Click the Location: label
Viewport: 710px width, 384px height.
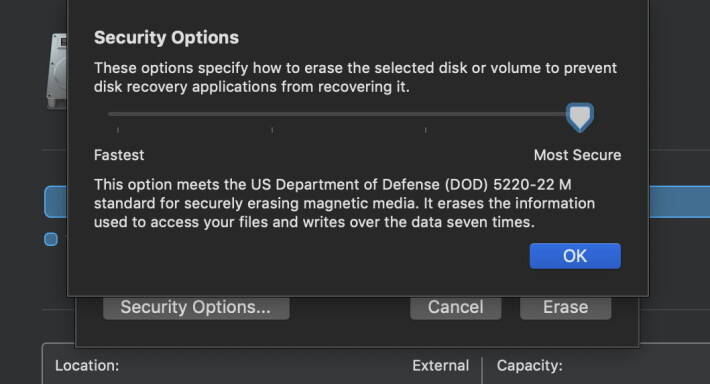[x=87, y=365]
